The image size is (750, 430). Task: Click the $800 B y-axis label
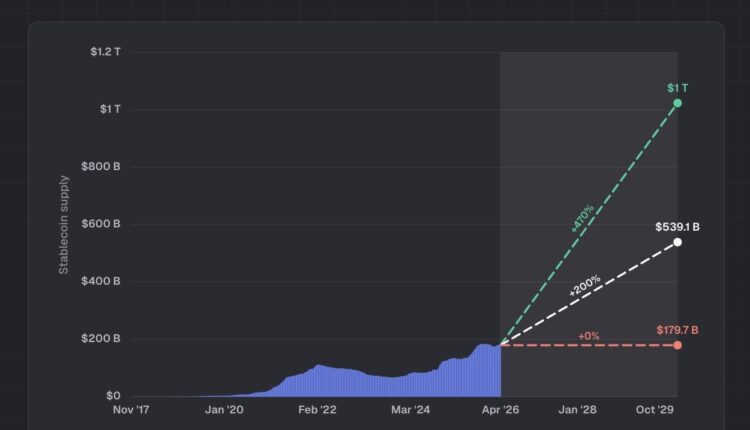tap(103, 166)
